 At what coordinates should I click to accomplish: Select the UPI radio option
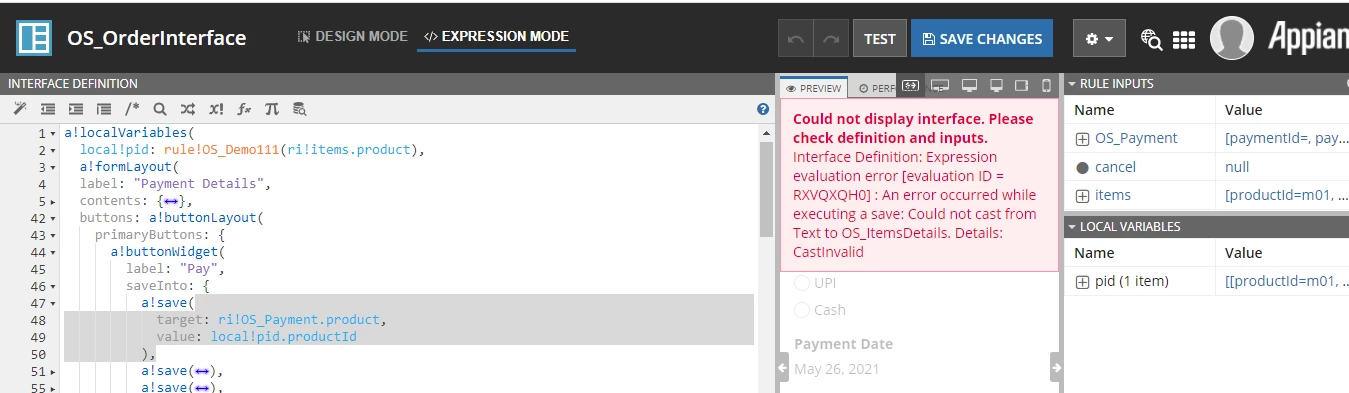802,283
